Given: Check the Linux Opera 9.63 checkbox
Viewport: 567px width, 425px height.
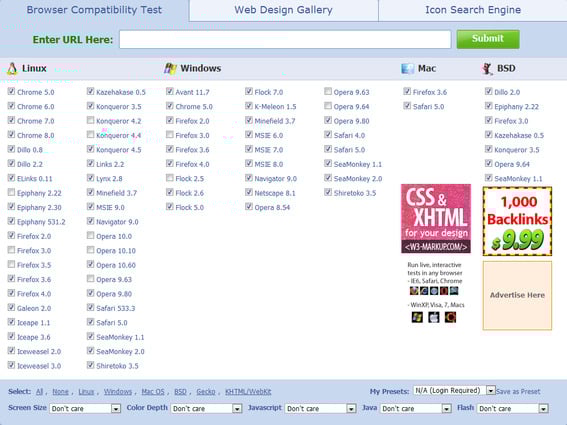Looking at the screenshot, I should [90, 279].
